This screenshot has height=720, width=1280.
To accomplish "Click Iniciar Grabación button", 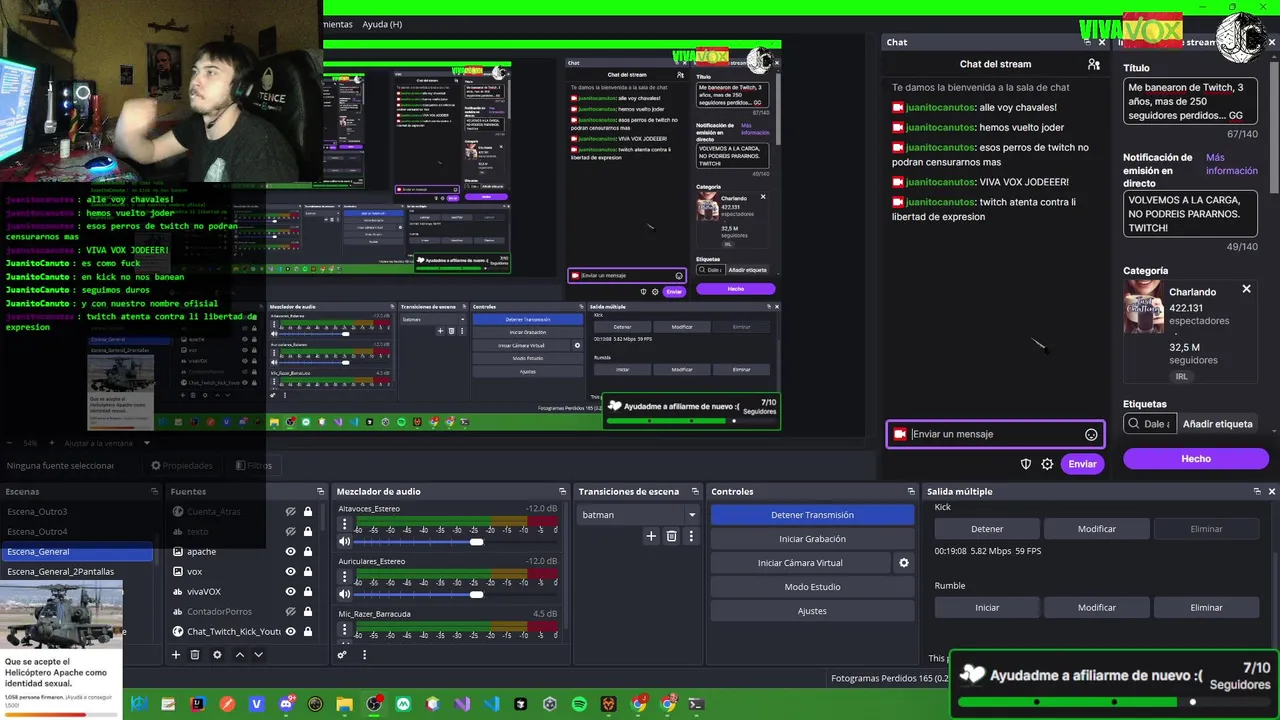I will coord(812,539).
